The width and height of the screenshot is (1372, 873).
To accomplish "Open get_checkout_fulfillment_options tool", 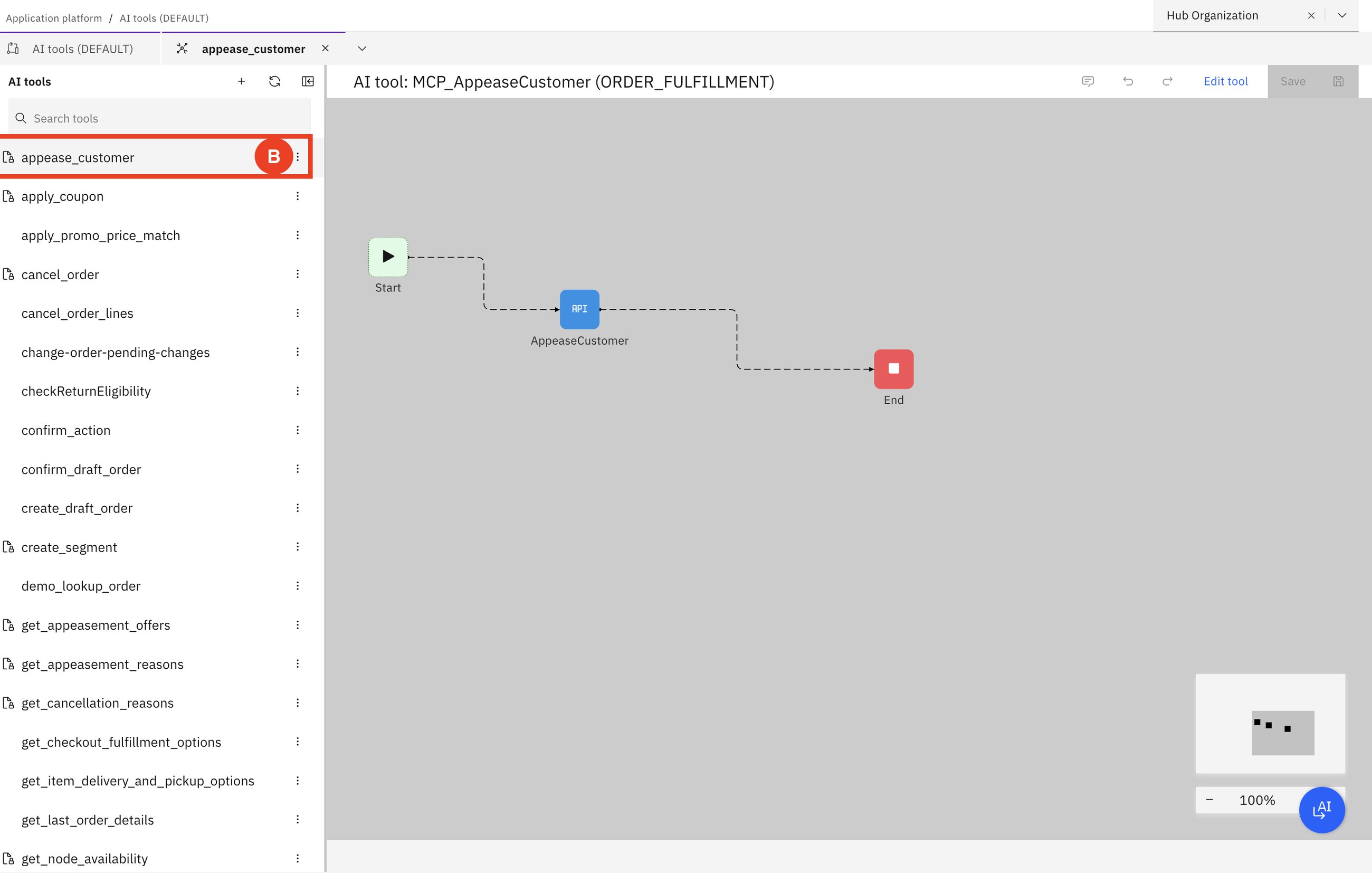I will (x=121, y=743).
